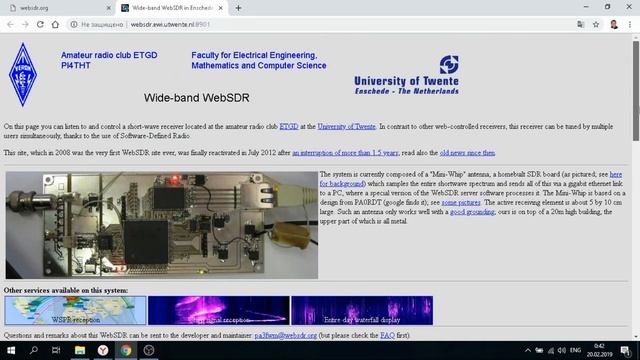Screen dimensions: 640x360
Task: Open the round app icon after Chrome in taskbar
Action: 149,350
